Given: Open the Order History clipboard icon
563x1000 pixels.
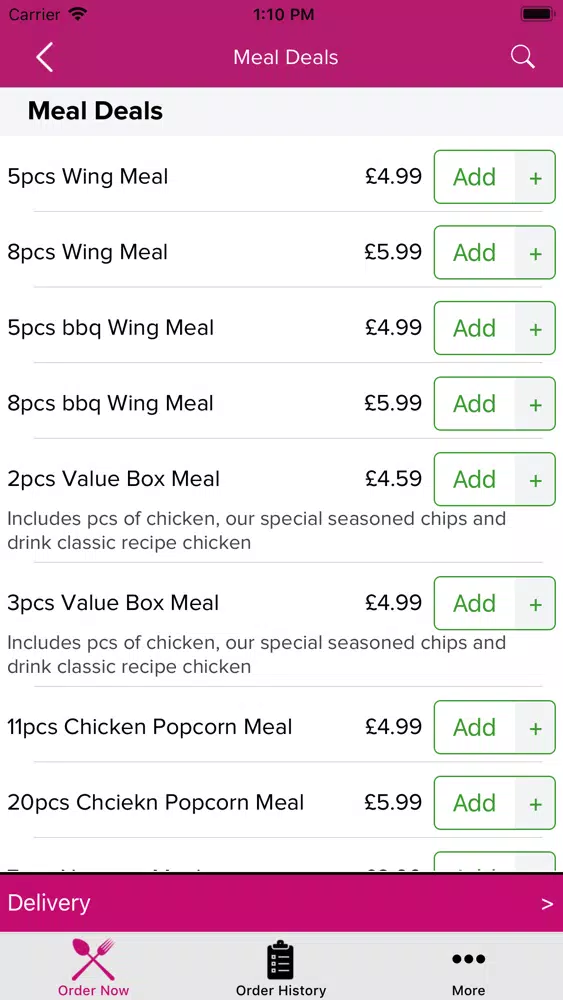Looking at the screenshot, I should click(x=280, y=959).
